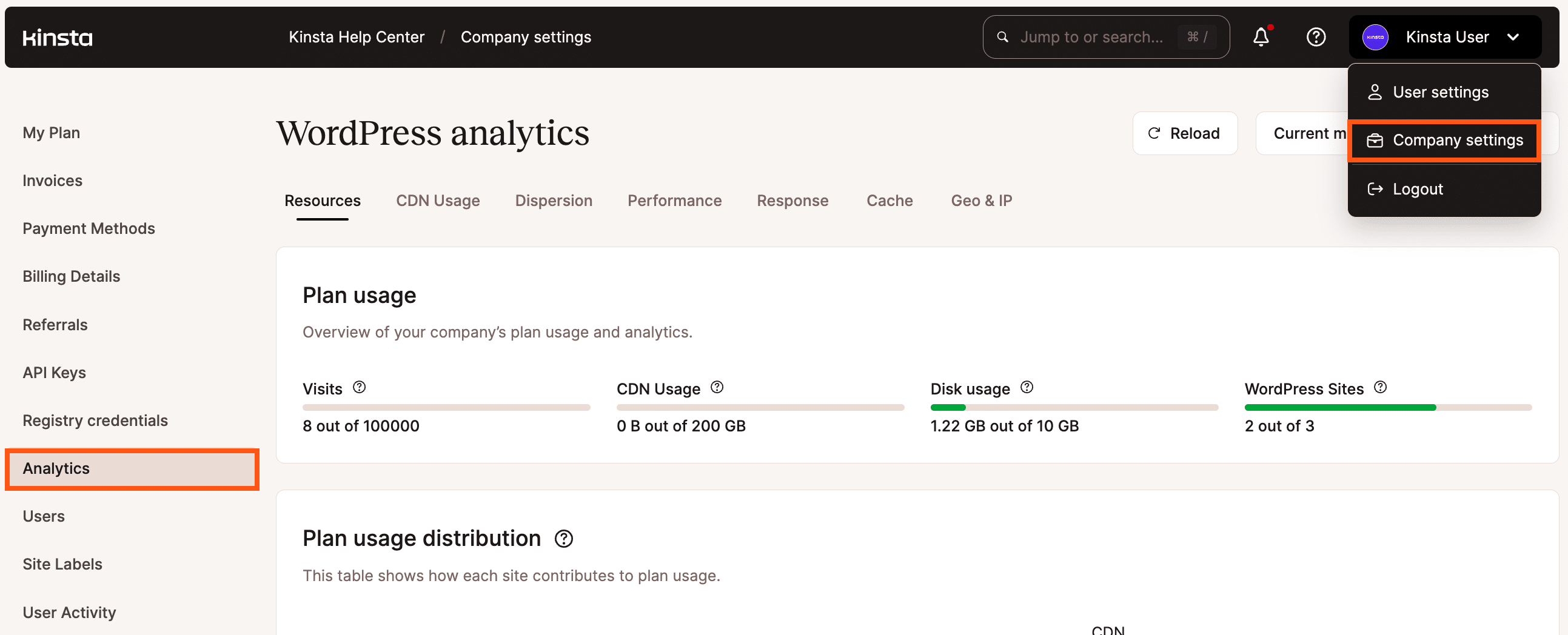1568x635 pixels.
Task: Open the Kinsta Help Center breadcrumb
Action: [x=356, y=37]
